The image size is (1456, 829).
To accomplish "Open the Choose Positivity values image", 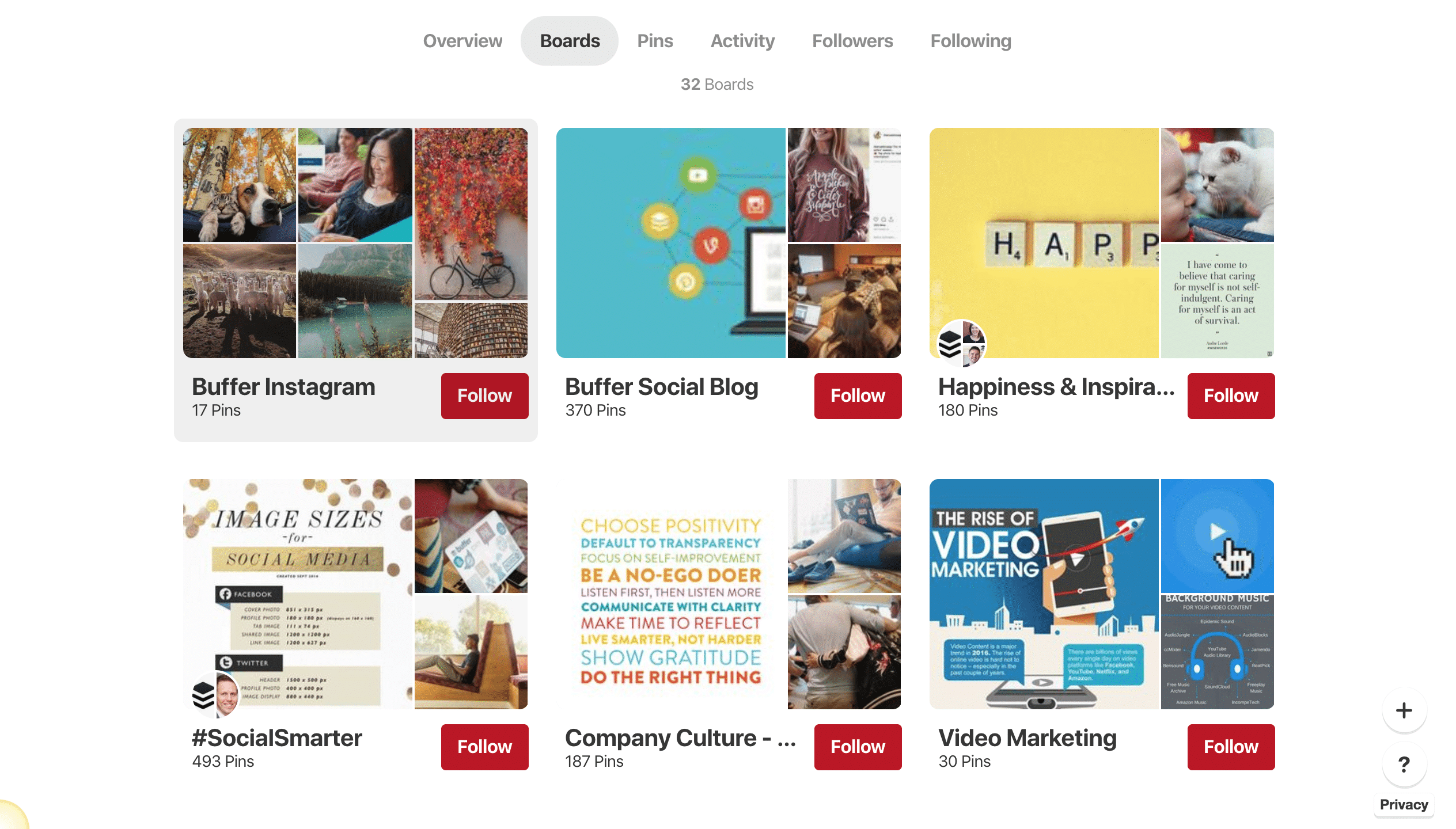I will tap(670, 594).
